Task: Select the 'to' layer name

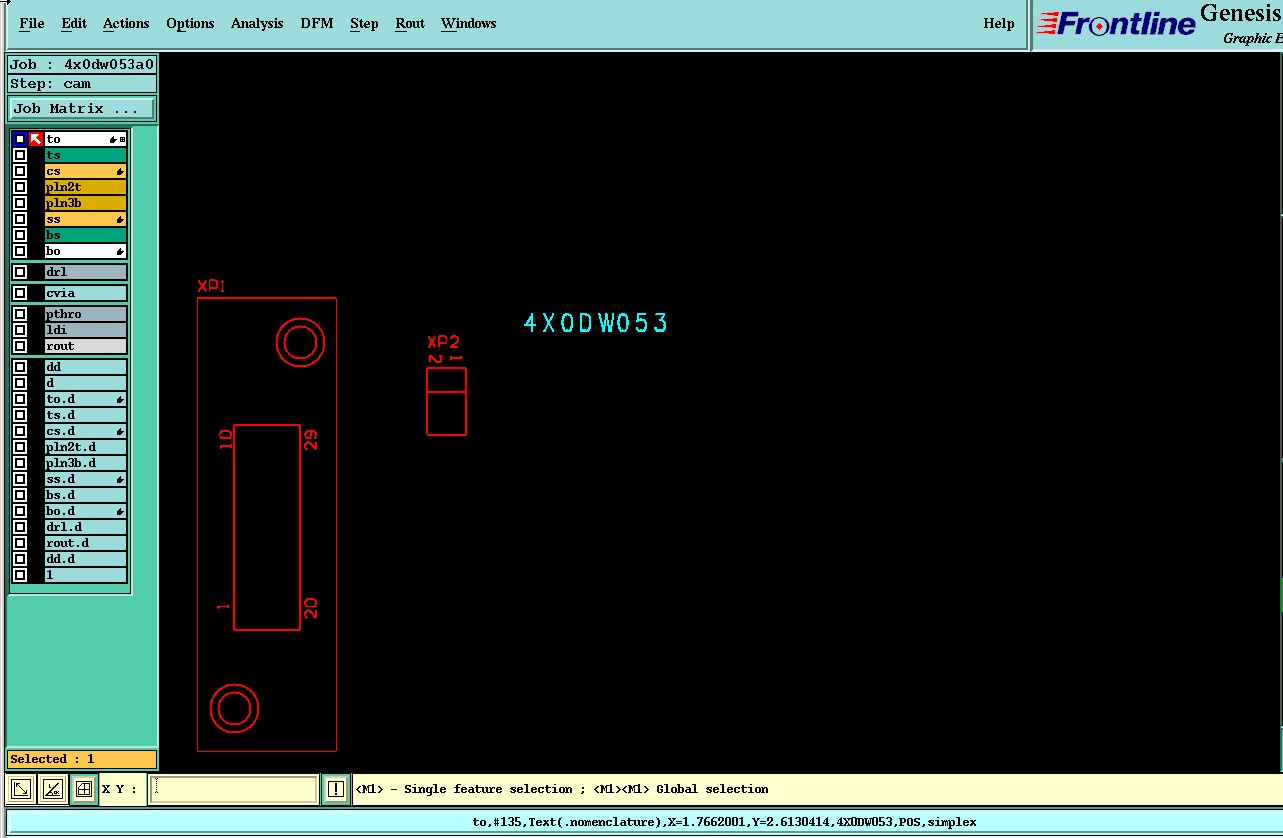Action: tap(86, 139)
